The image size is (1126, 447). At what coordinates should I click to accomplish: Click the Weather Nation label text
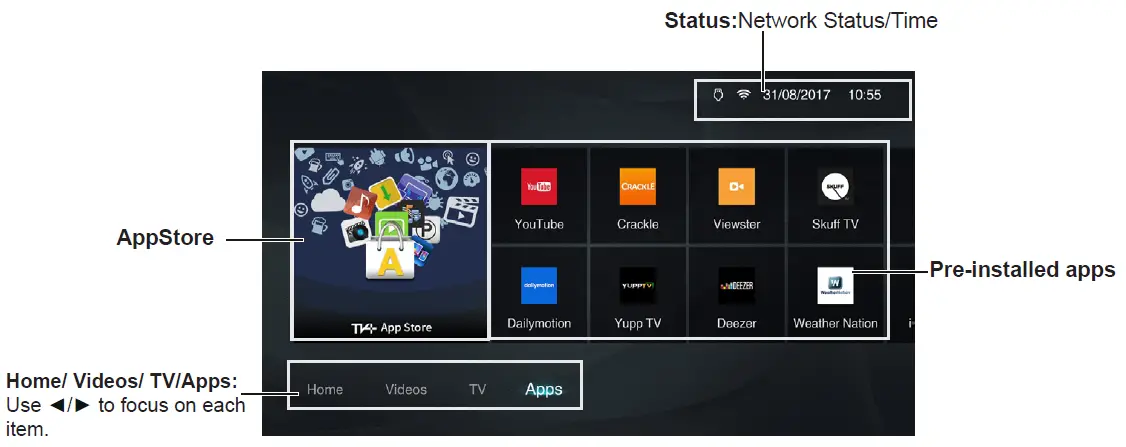[x=835, y=323]
